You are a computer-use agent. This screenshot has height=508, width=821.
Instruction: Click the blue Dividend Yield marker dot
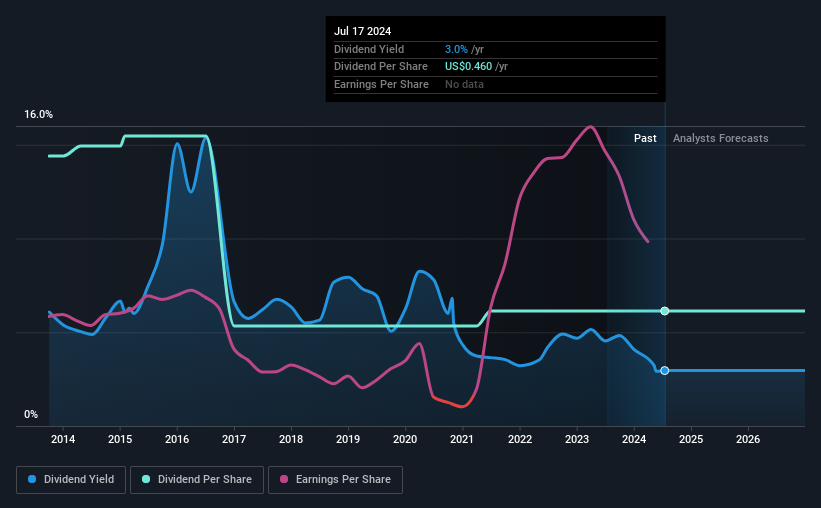click(664, 370)
